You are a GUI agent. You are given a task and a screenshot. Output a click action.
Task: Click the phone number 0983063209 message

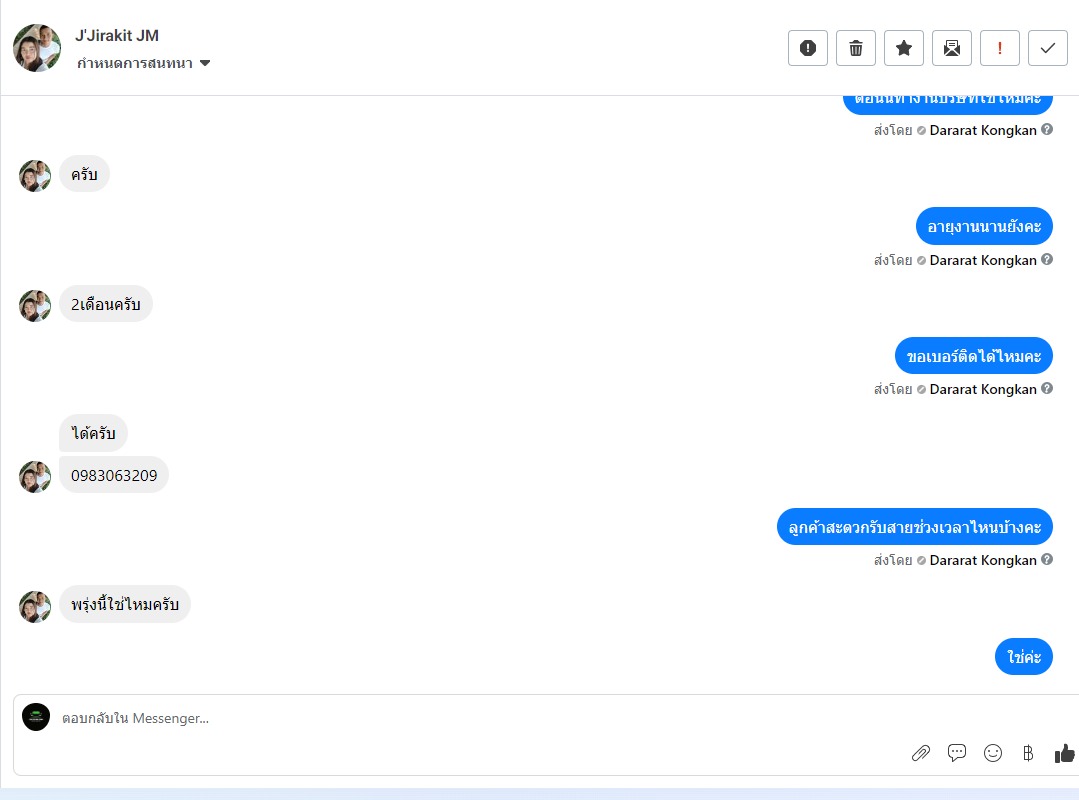[114, 475]
